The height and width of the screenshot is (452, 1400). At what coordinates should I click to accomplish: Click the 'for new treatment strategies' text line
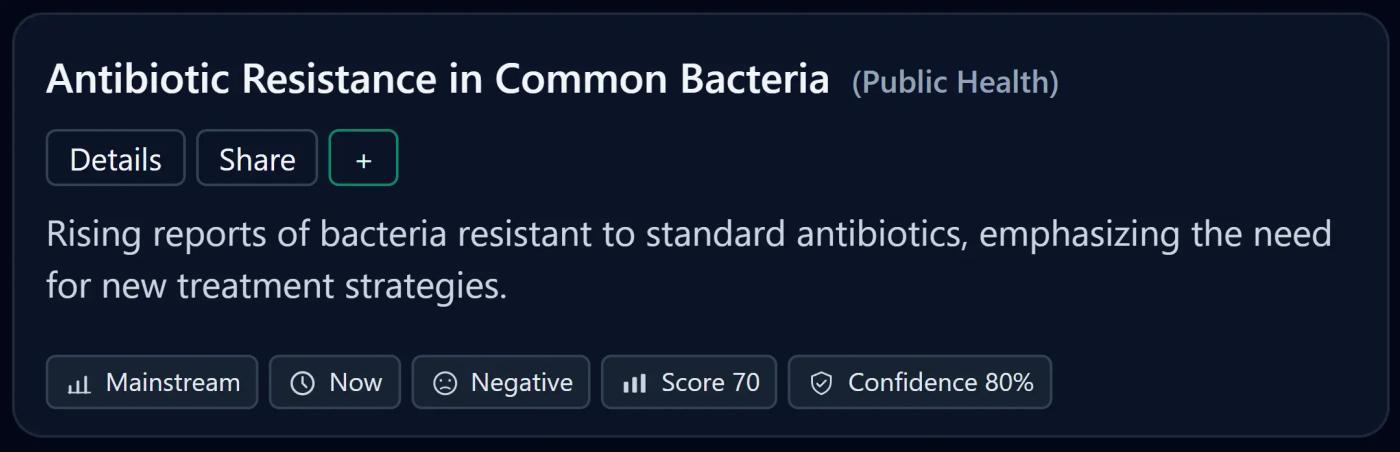pyautogui.click(x=277, y=287)
